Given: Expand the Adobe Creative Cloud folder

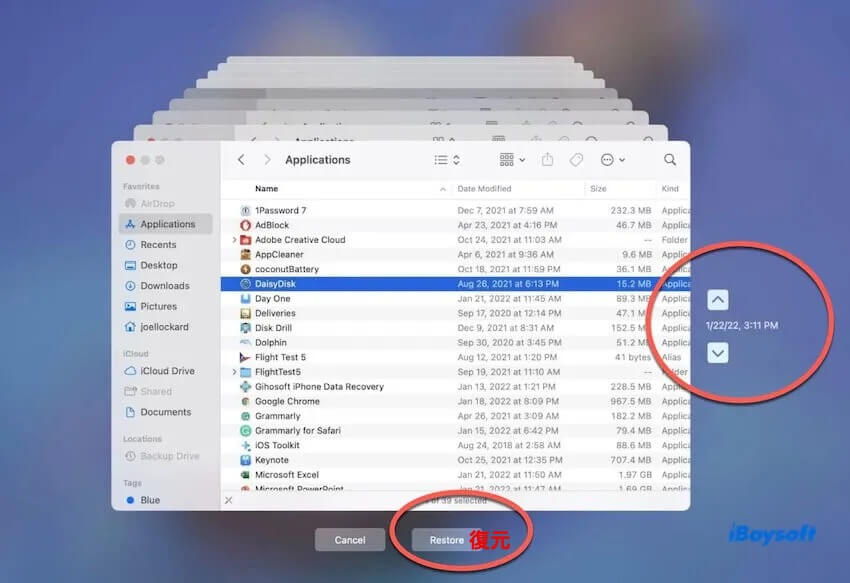Looking at the screenshot, I should pos(234,240).
